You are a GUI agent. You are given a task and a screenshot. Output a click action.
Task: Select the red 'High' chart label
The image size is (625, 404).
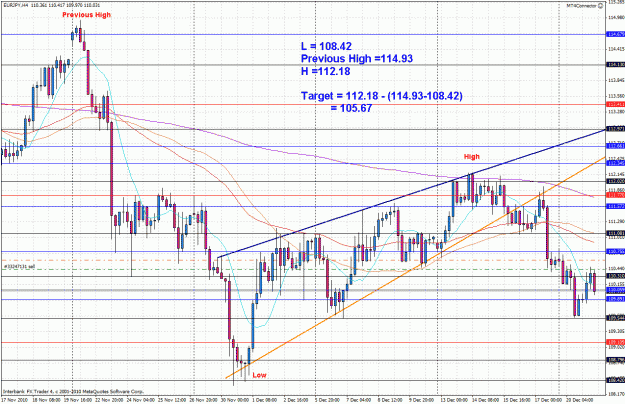472,157
